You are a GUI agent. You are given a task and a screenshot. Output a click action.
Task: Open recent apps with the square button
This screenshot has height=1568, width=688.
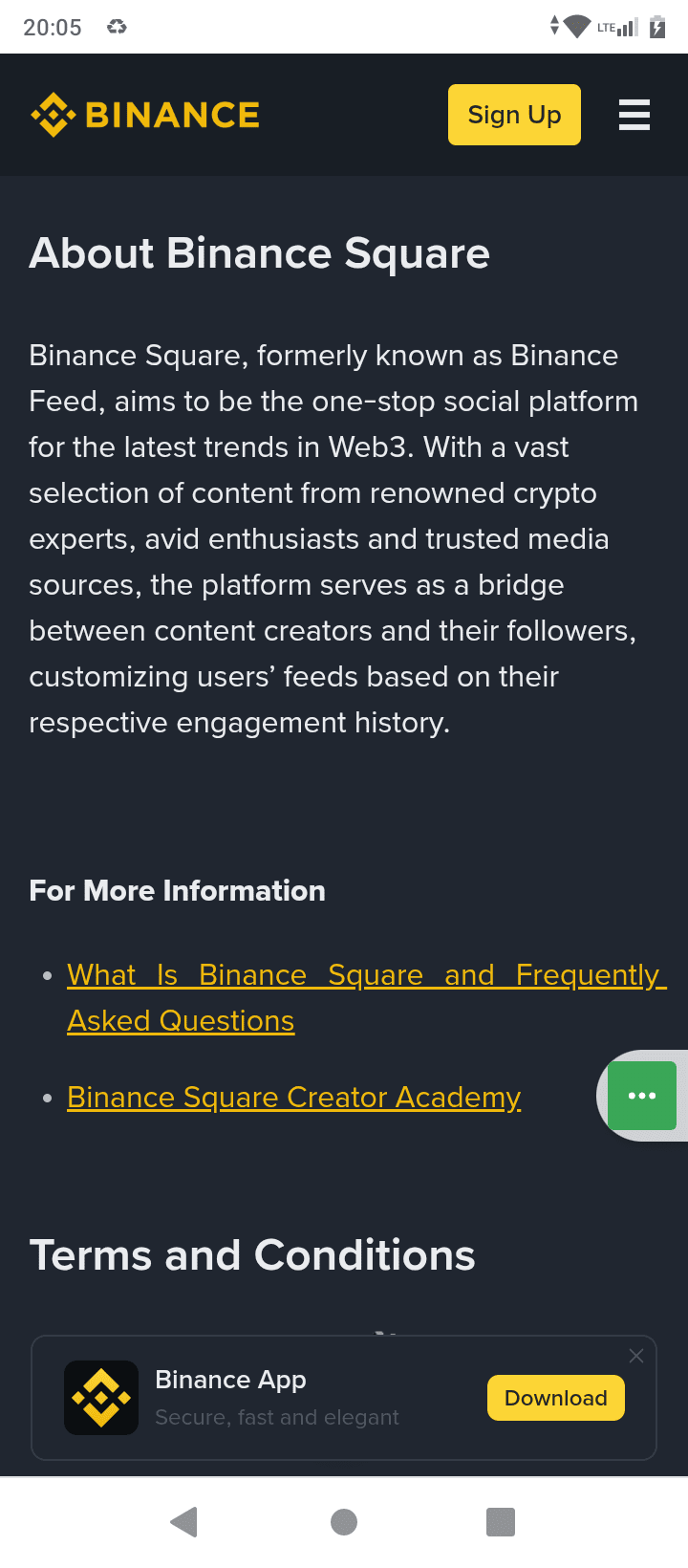501,1521
